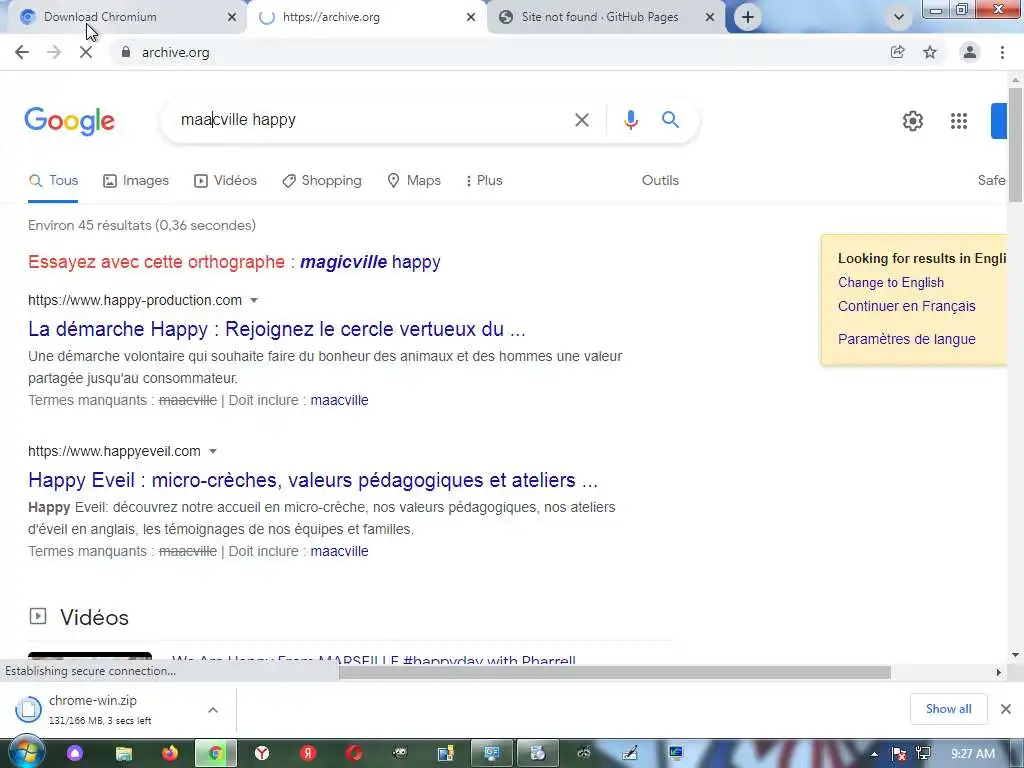Go back to the previous page
The width and height of the screenshot is (1024, 768).
[x=22, y=52]
